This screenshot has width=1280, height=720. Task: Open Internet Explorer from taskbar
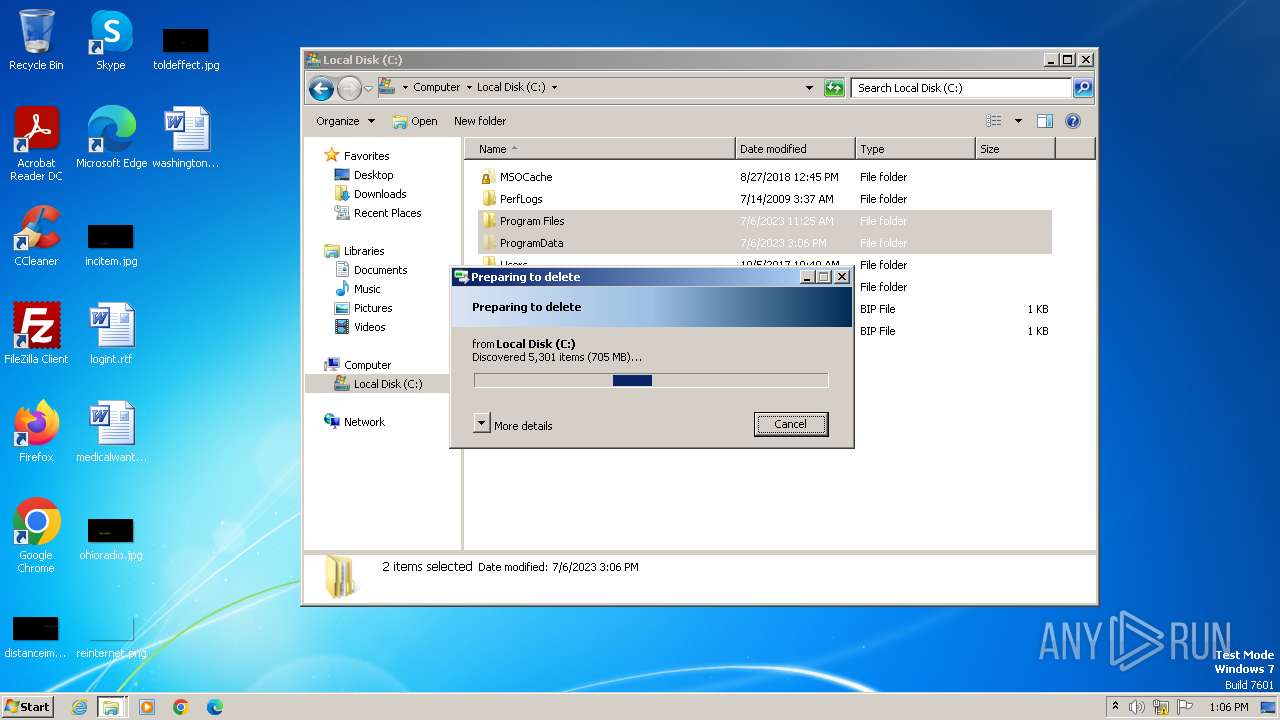click(80, 707)
